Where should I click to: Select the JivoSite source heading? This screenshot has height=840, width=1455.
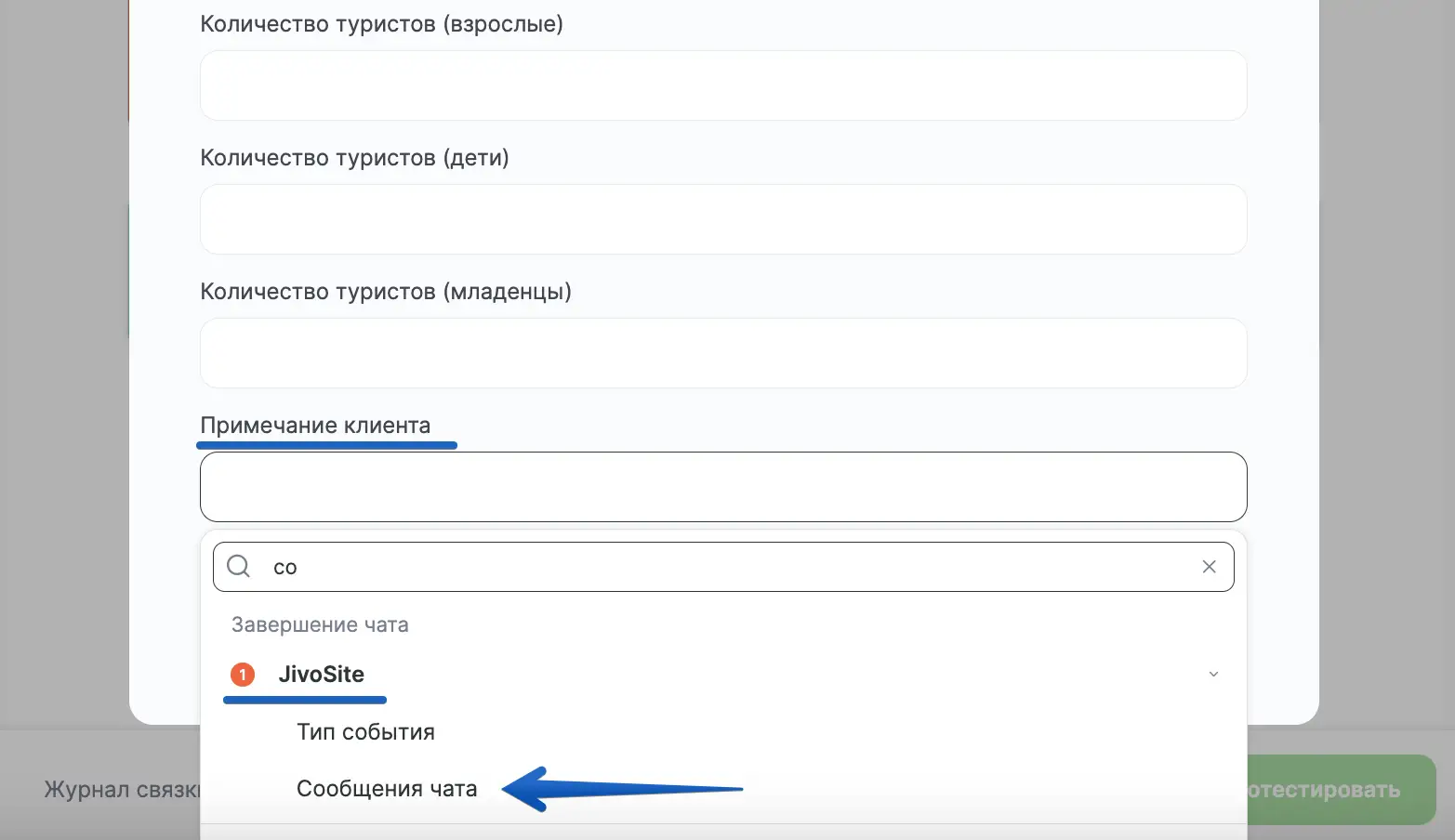point(321,675)
